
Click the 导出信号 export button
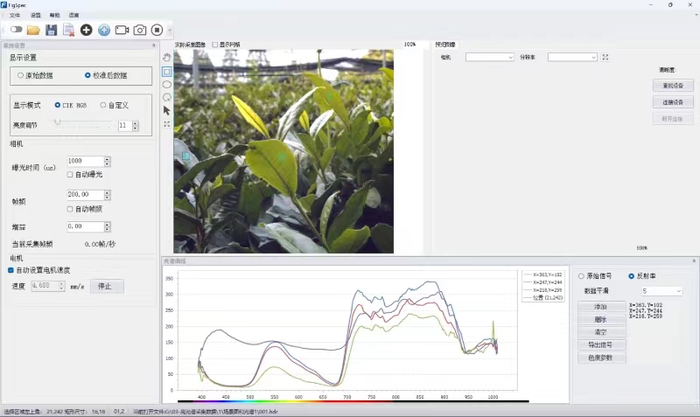click(x=600, y=344)
